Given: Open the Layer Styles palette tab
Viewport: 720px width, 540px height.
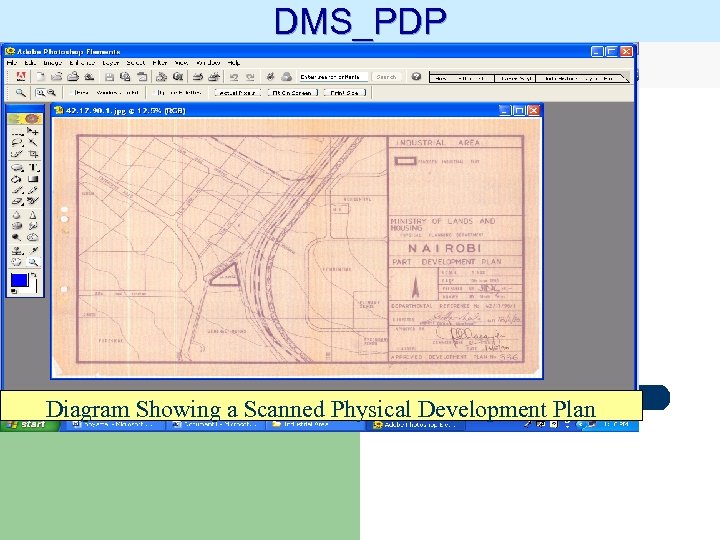Looking at the screenshot, I should [515, 78].
